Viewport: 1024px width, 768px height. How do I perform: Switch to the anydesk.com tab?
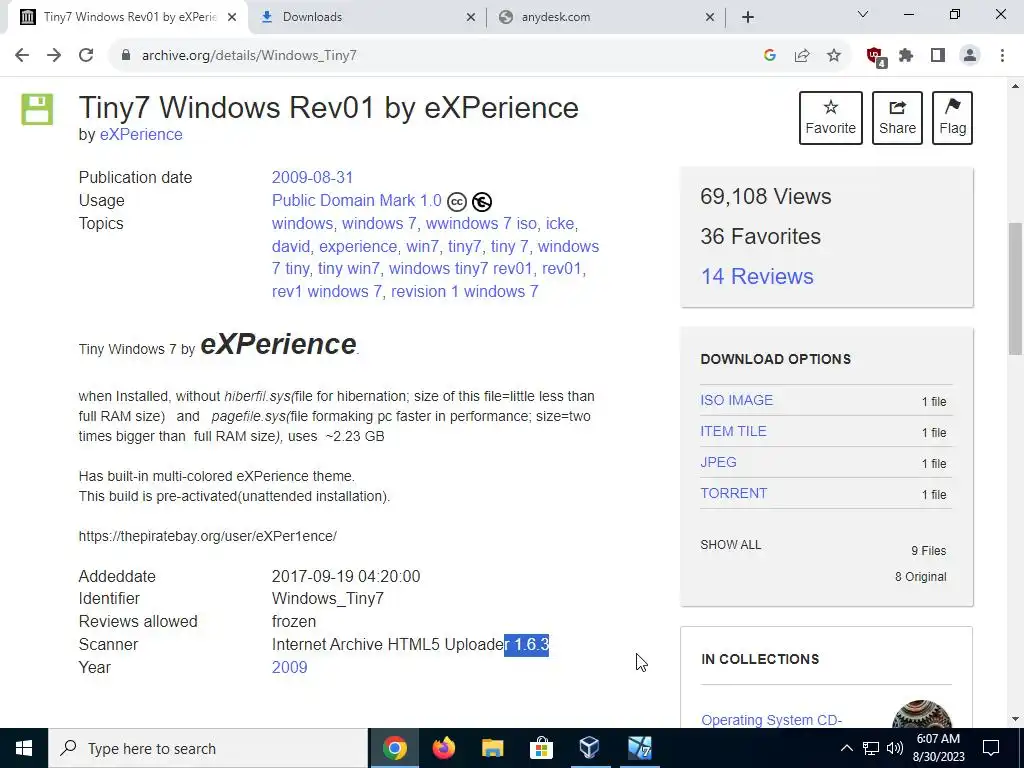coord(605,18)
